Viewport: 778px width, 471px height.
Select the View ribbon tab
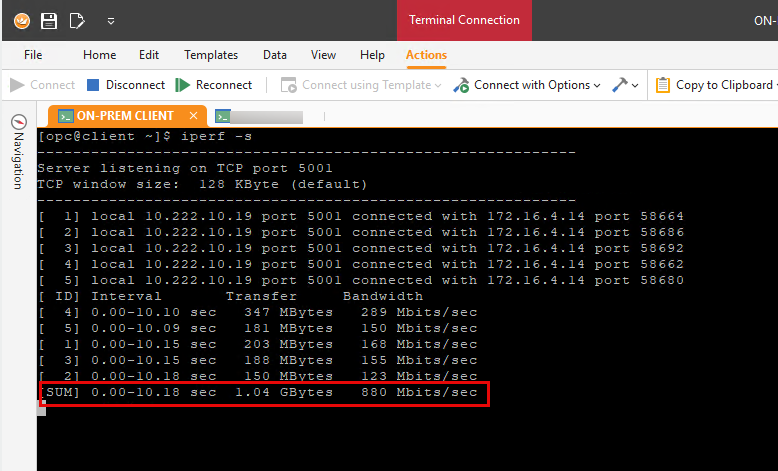coord(323,55)
